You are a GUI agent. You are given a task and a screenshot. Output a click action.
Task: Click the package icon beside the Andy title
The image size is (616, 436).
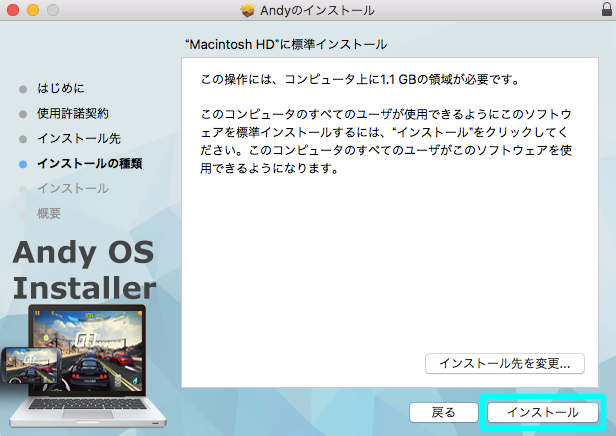pyautogui.click(x=248, y=10)
